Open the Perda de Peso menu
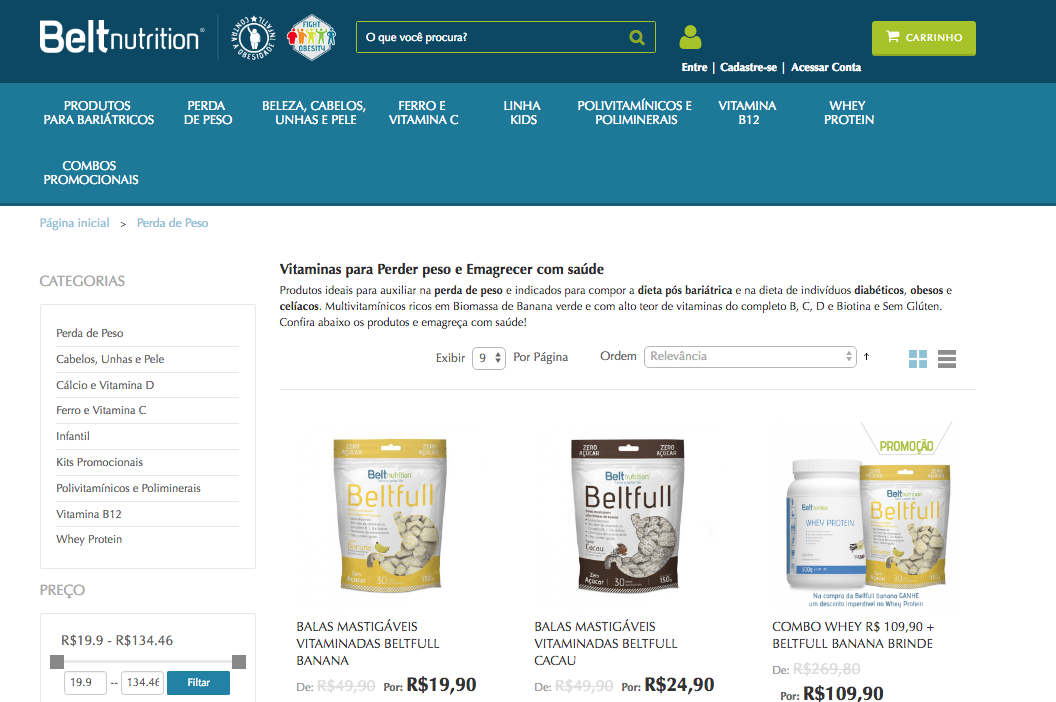The width and height of the screenshot is (1056, 702). click(207, 113)
